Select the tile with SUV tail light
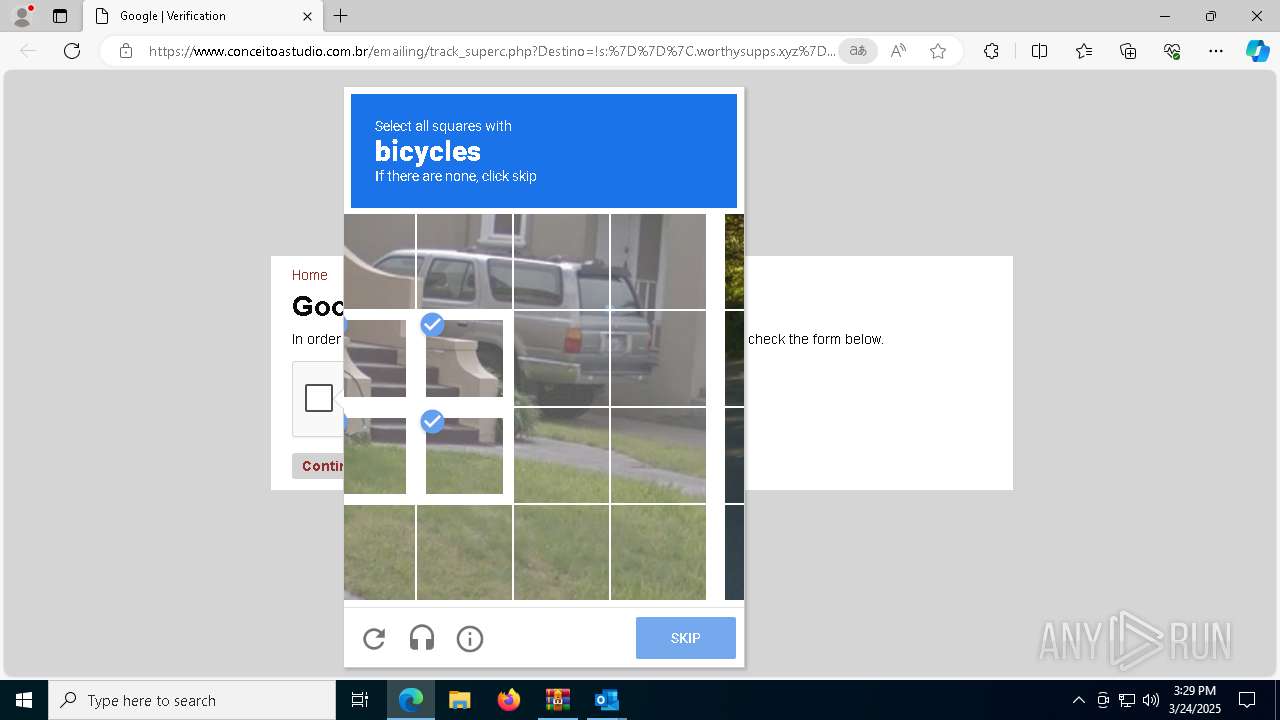The image size is (1280, 720). (x=561, y=358)
